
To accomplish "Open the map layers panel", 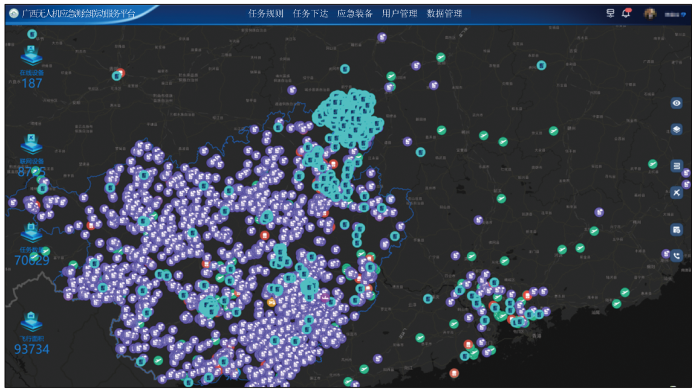I will (x=676, y=129).
